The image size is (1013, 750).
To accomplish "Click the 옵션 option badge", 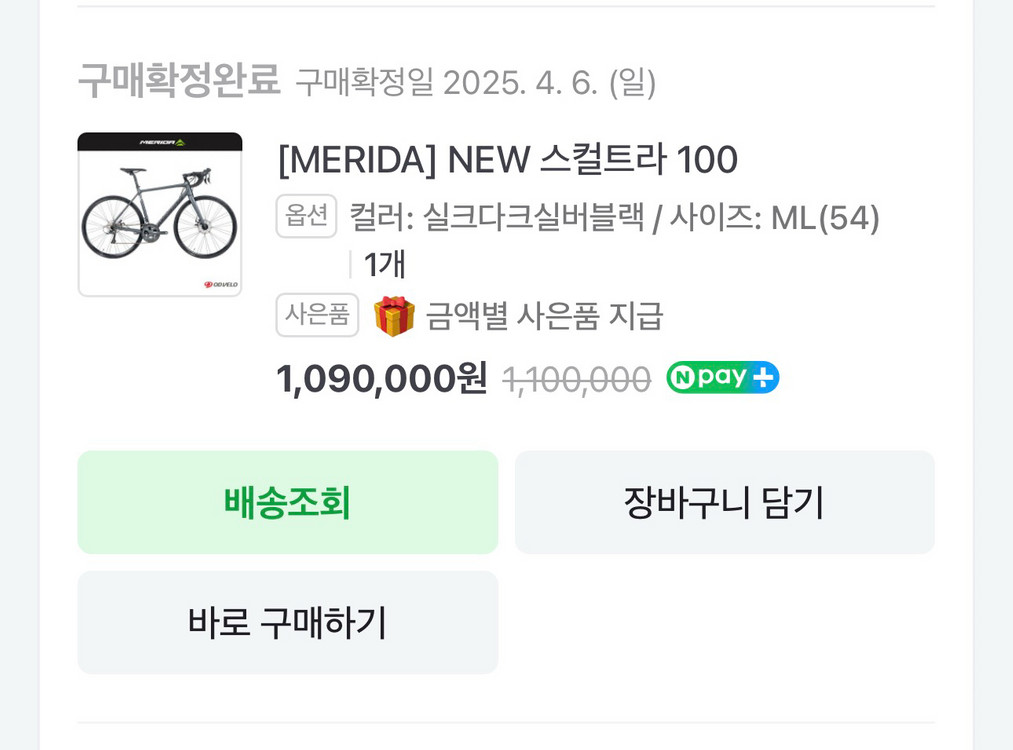I will (x=306, y=216).
